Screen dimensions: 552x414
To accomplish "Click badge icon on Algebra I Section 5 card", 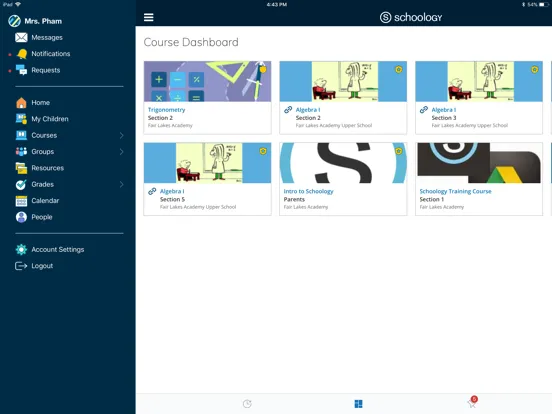I will [263, 151].
